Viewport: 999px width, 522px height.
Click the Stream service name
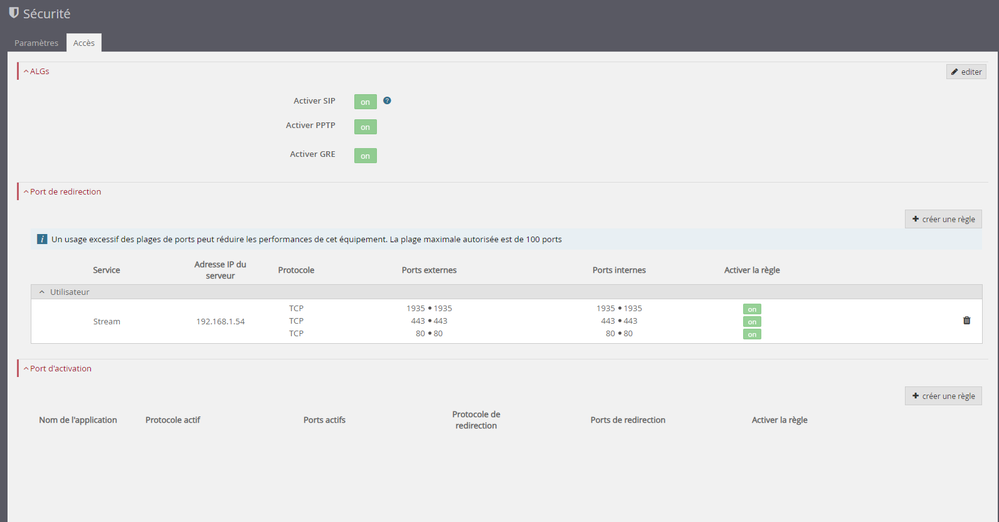pyautogui.click(x=106, y=321)
